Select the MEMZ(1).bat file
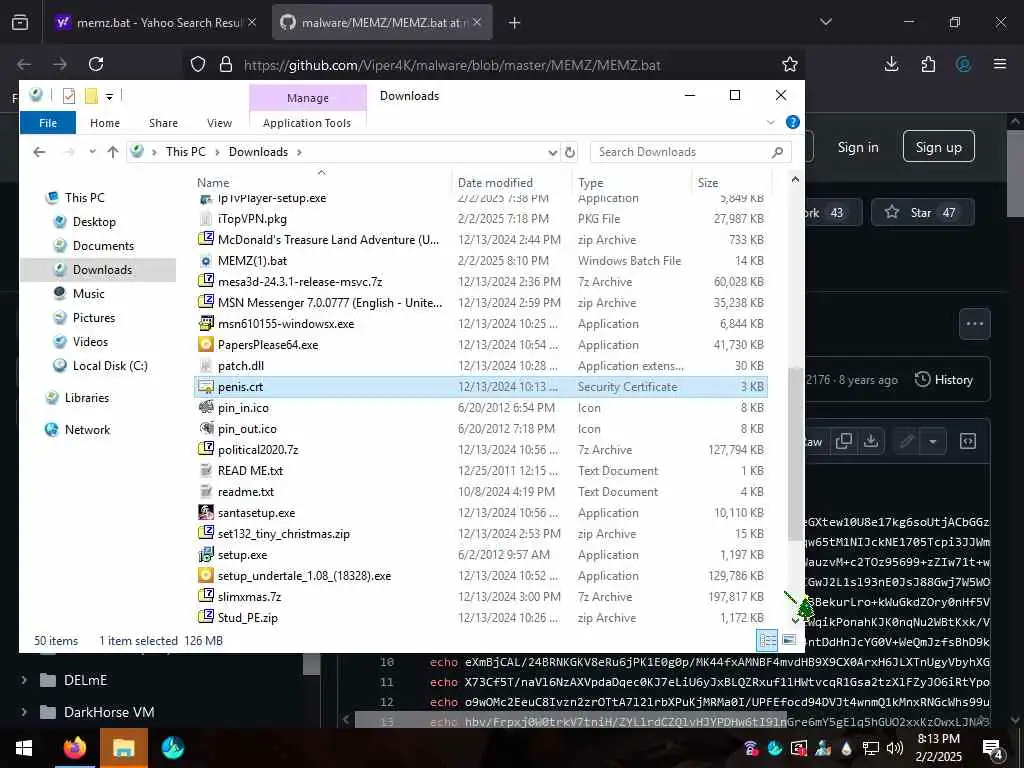Screen dimensions: 1024x768 [x=481, y=261]
